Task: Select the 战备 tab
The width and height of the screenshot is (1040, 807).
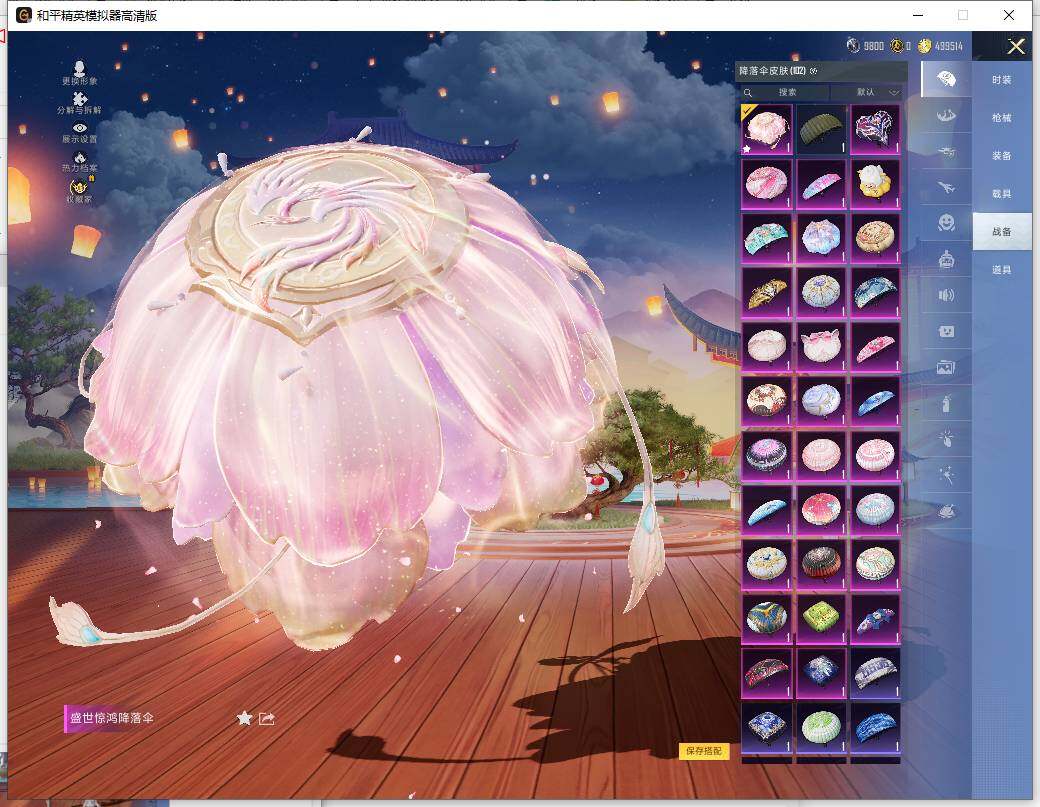Action: point(1002,231)
